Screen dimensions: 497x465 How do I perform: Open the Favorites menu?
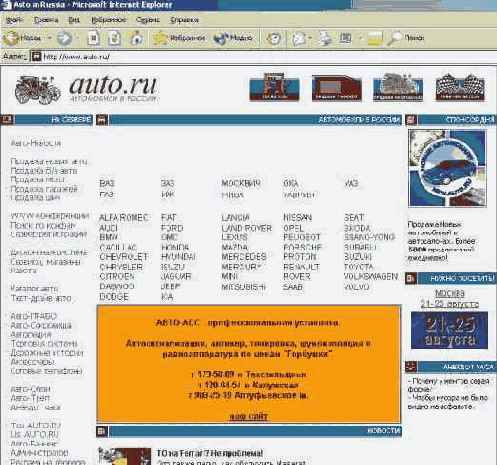pyautogui.click(x=109, y=20)
